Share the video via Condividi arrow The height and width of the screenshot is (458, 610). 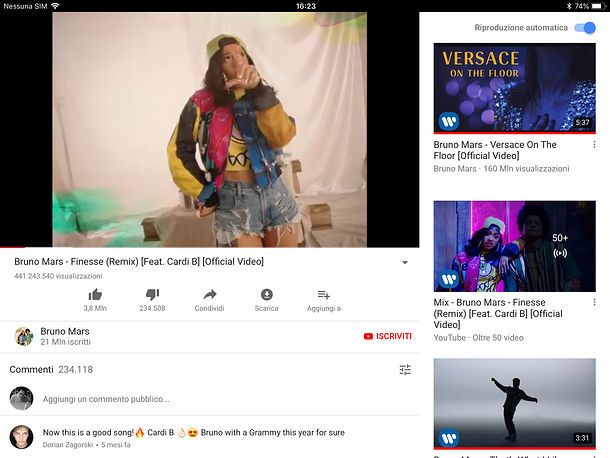[210, 295]
